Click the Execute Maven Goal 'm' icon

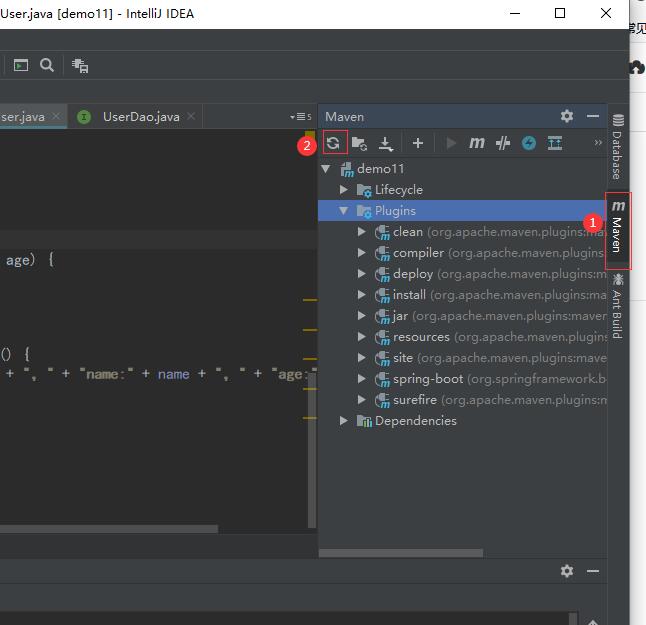477,143
